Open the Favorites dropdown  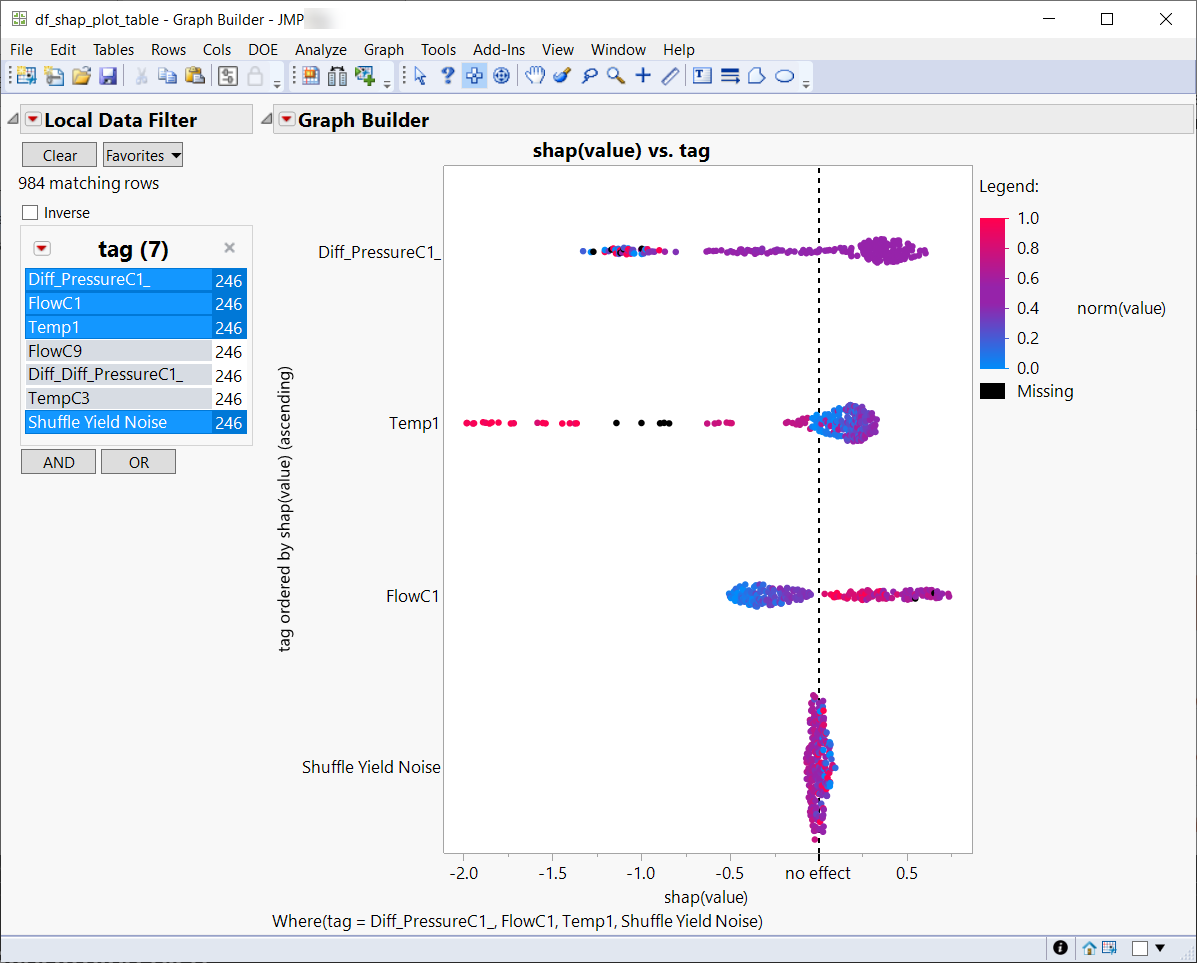(143, 155)
